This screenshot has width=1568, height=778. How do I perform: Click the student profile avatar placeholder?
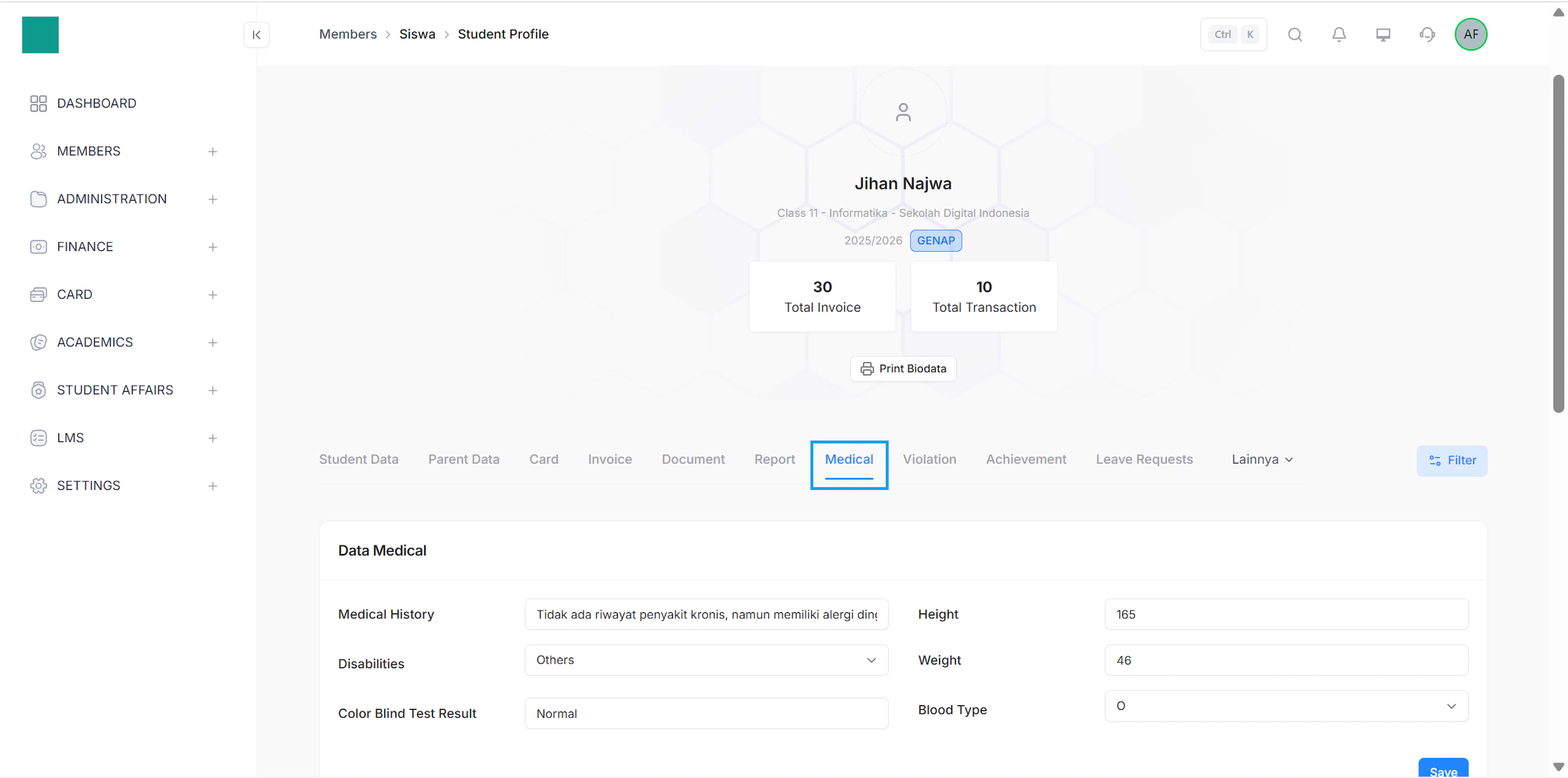point(903,112)
